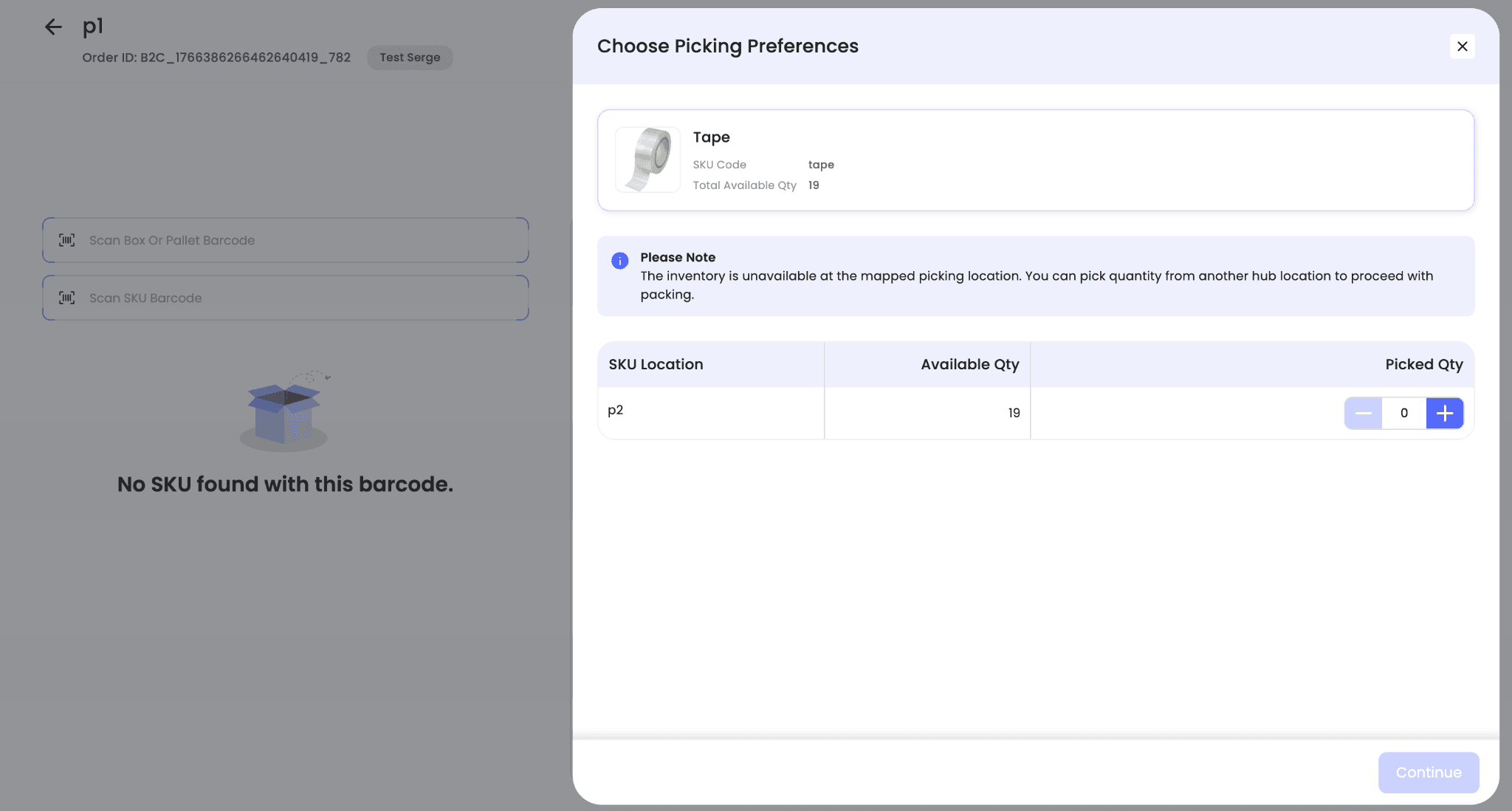Click the SKU Location column header
This screenshot has height=811, width=1512.
point(656,364)
